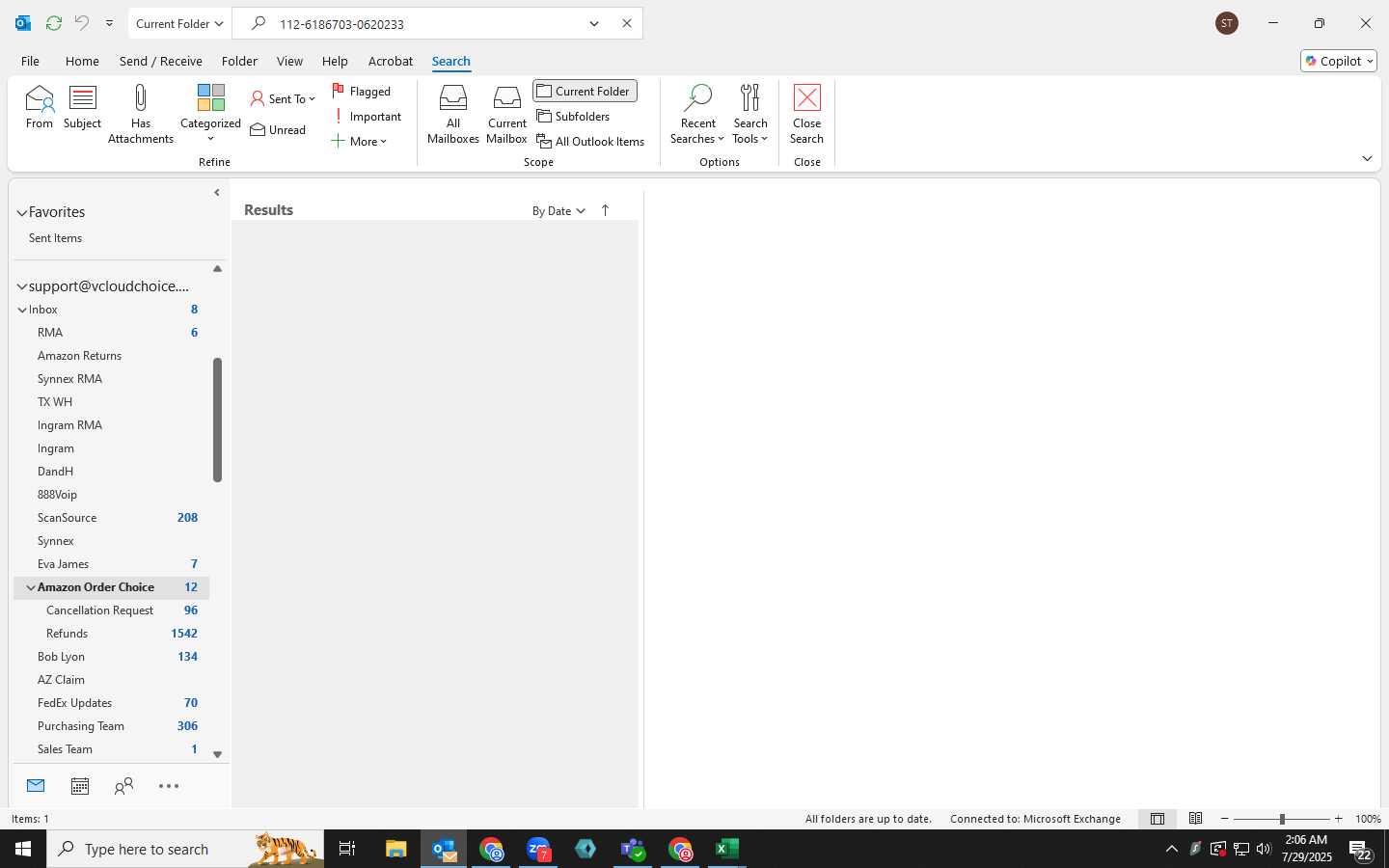The image size is (1389, 868).
Task: Select Sent Items in Favorites
Action: 55,238
